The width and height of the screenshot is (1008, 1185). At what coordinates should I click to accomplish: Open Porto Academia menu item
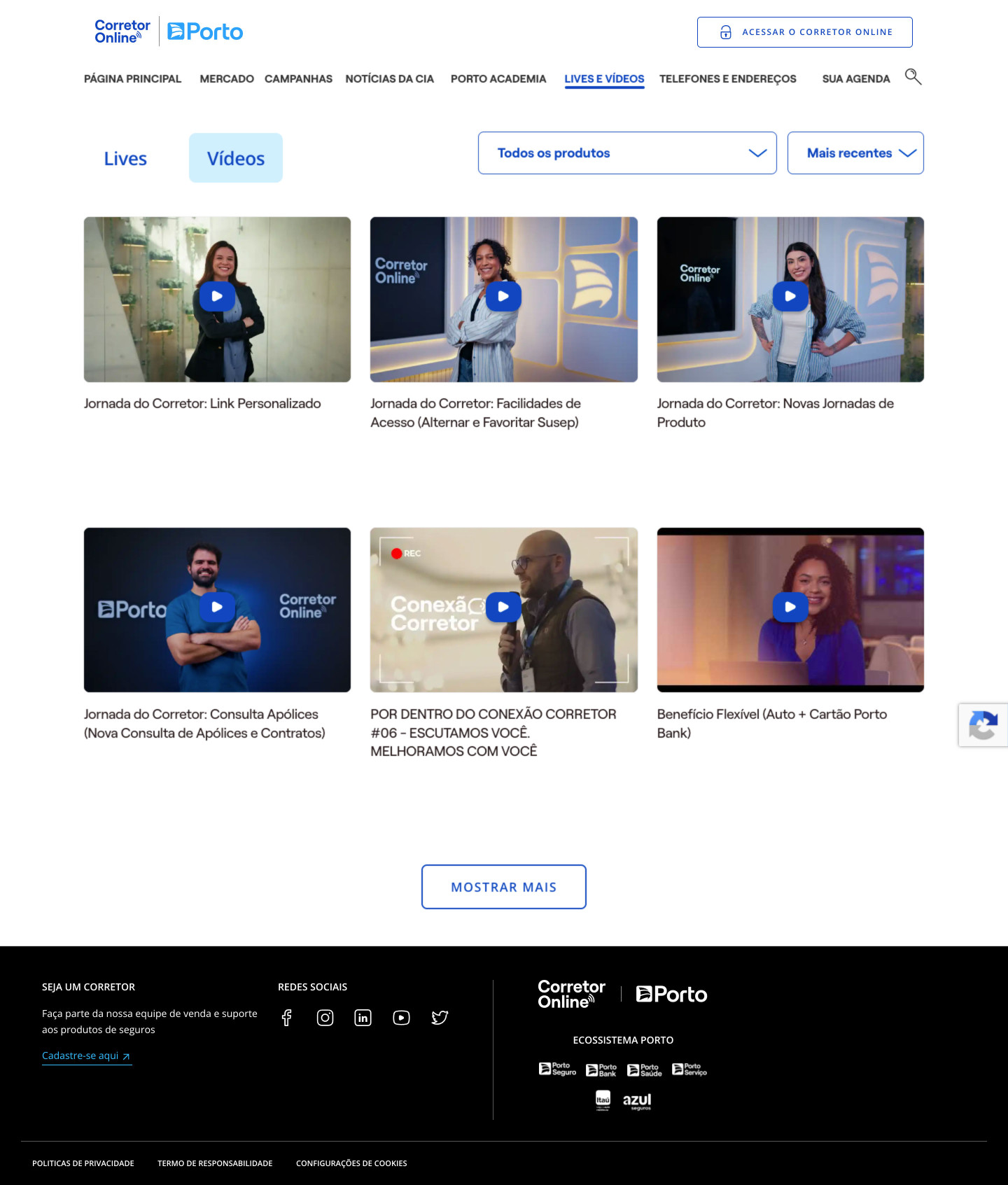pyautogui.click(x=498, y=79)
